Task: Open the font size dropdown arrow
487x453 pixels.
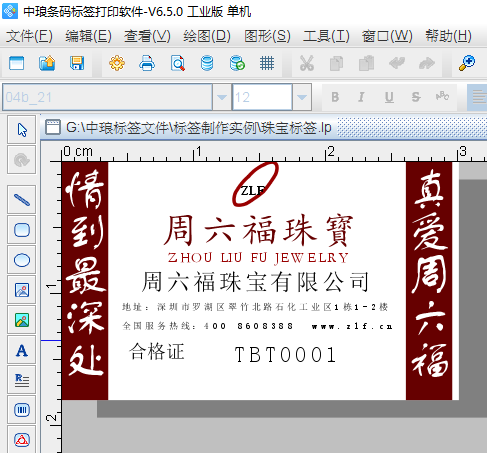Action: click(x=302, y=97)
